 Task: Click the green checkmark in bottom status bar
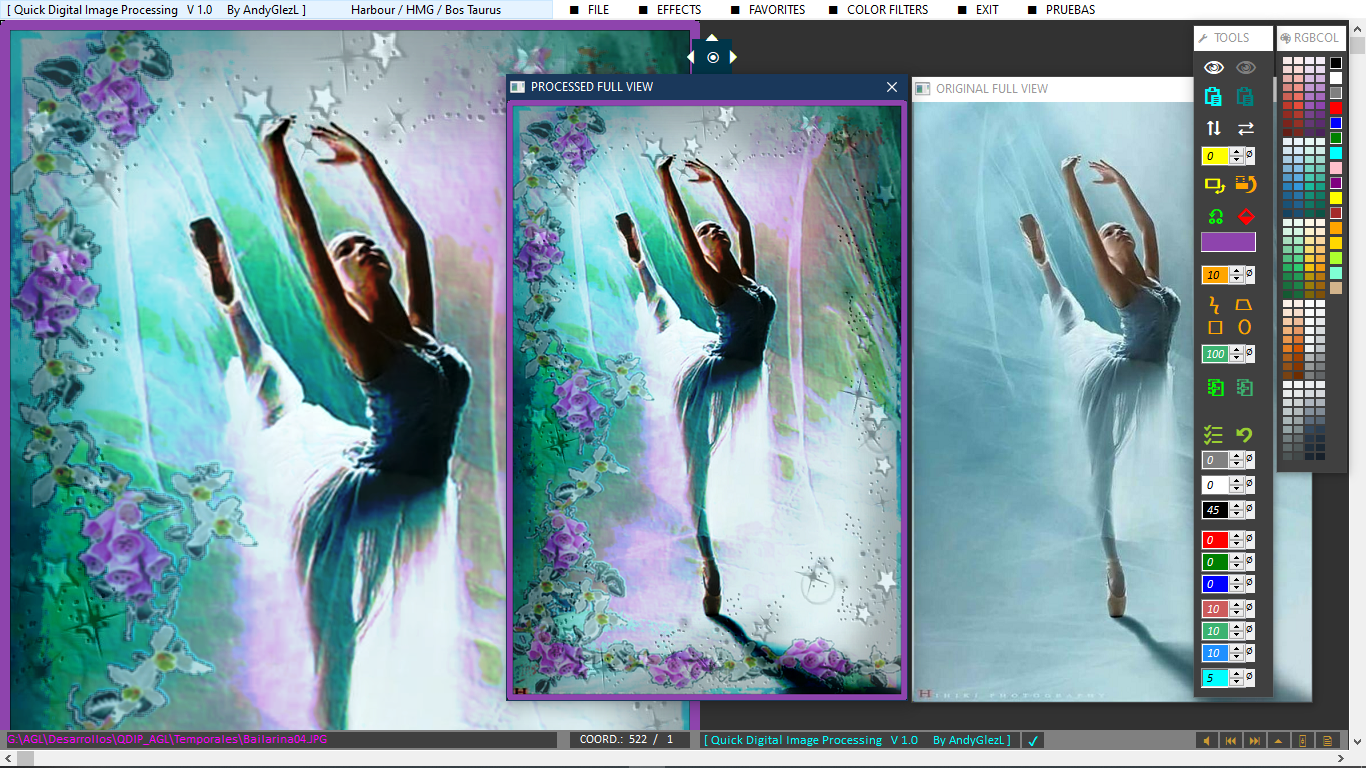click(1035, 740)
